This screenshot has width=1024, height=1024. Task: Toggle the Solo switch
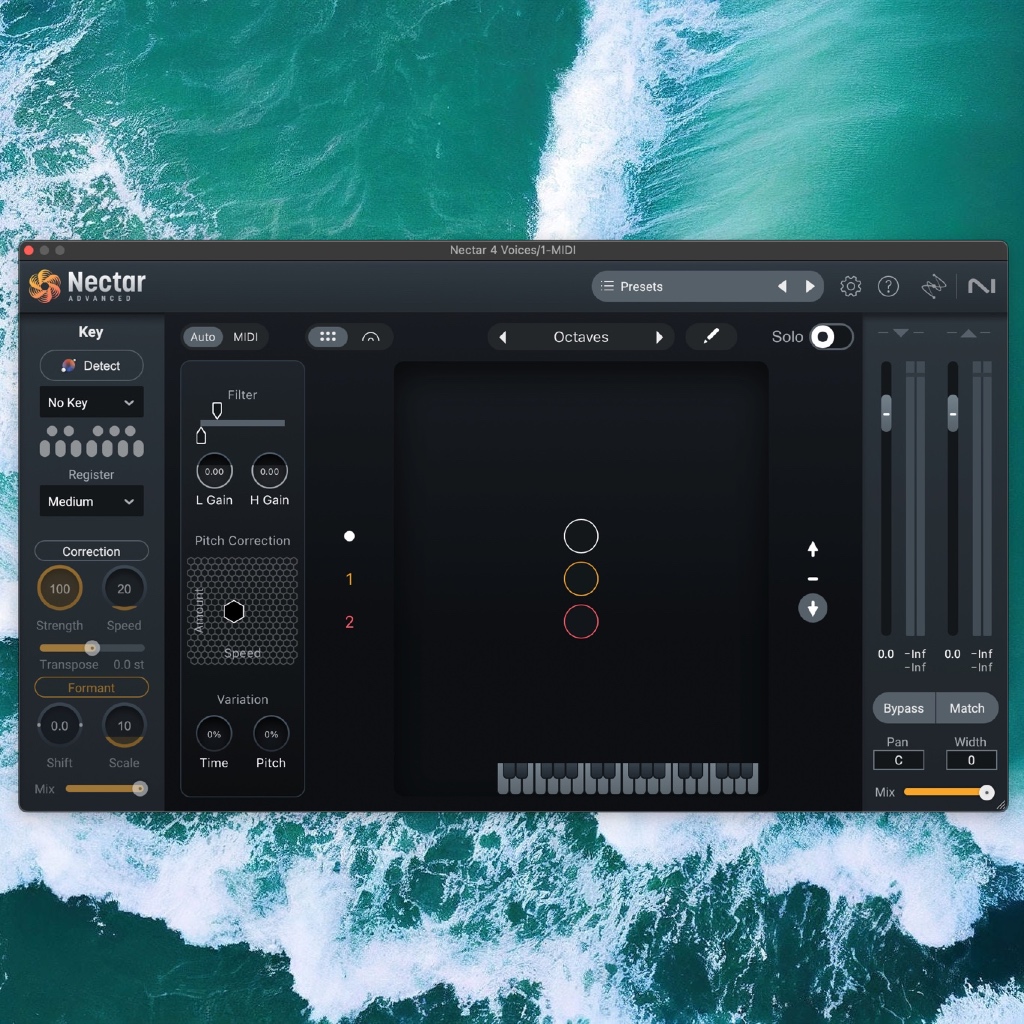(x=835, y=337)
